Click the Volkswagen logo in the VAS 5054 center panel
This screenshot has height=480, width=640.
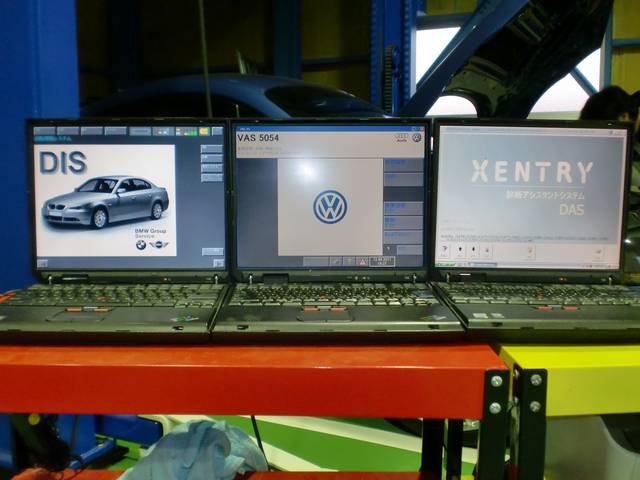pos(330,207)
